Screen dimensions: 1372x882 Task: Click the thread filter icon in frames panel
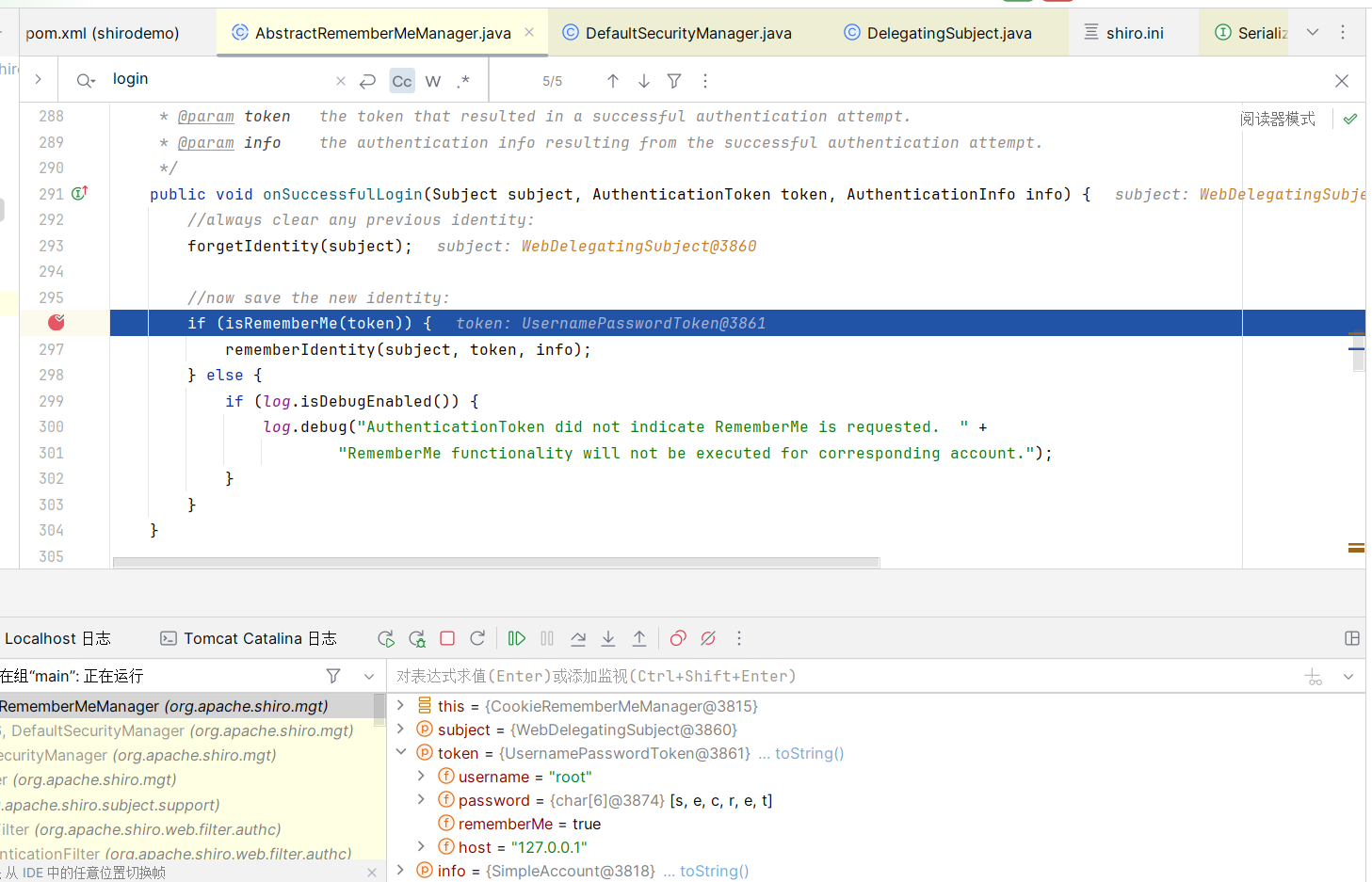333,676
